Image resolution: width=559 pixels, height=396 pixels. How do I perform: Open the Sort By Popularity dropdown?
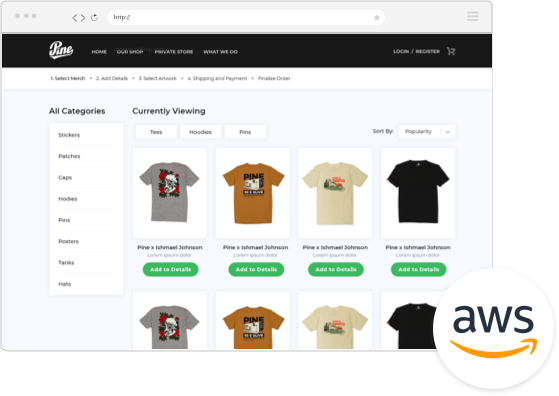(x=427, y=132)
